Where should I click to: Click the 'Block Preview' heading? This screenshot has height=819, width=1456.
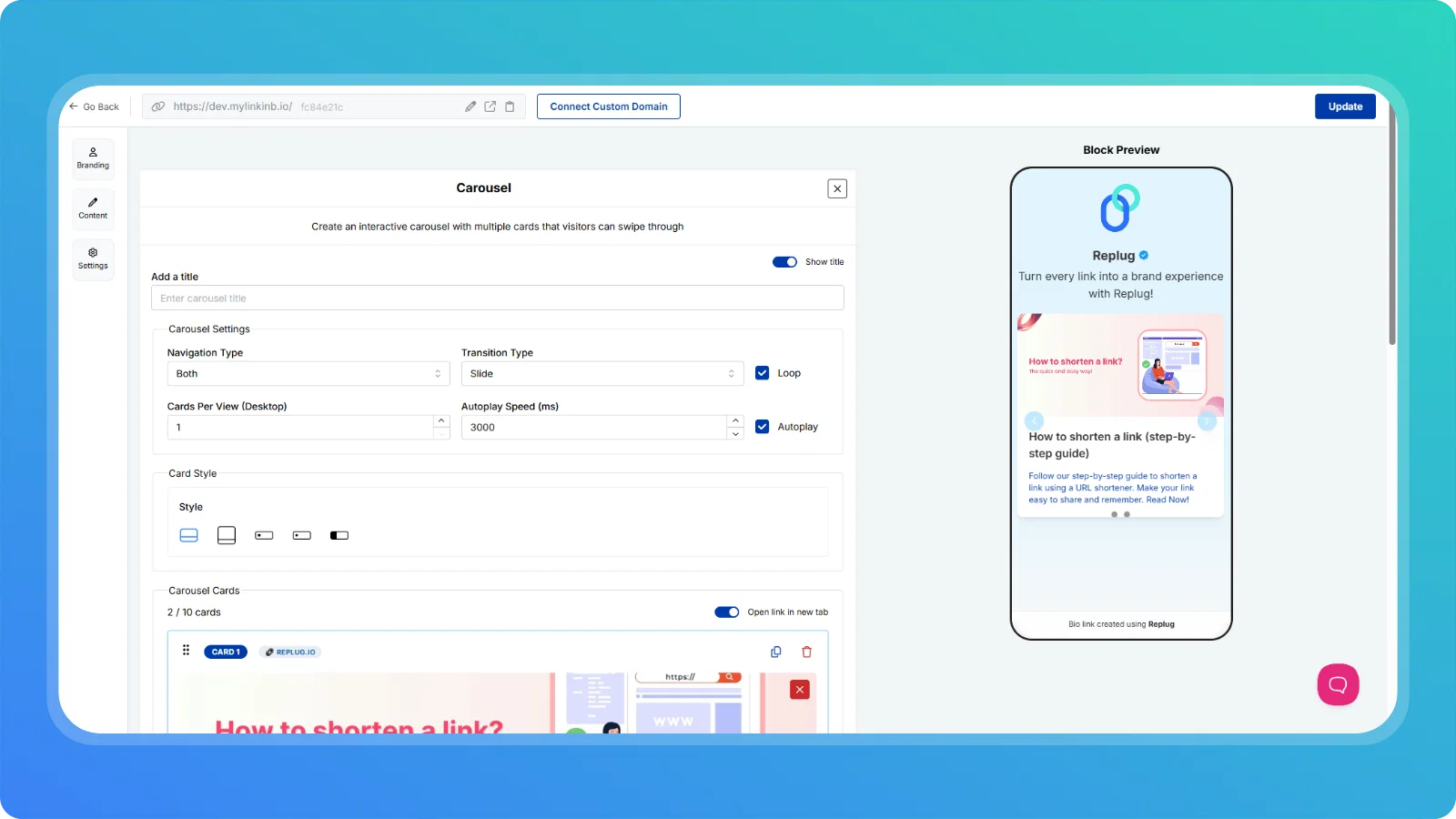coord(1121,150)
